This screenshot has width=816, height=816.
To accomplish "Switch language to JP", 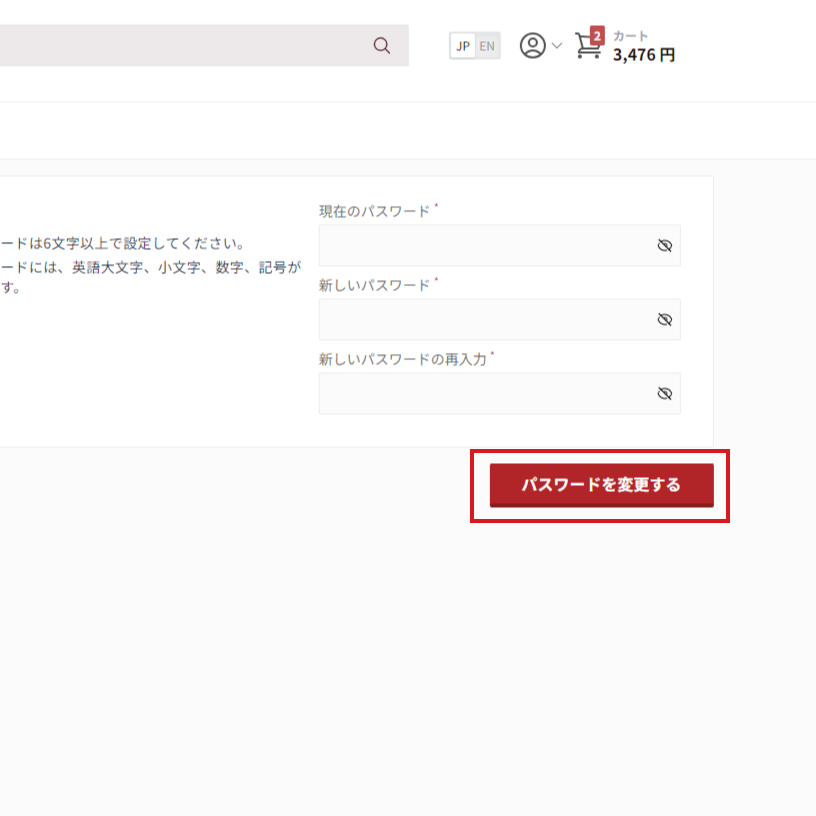I will [463, 46].
